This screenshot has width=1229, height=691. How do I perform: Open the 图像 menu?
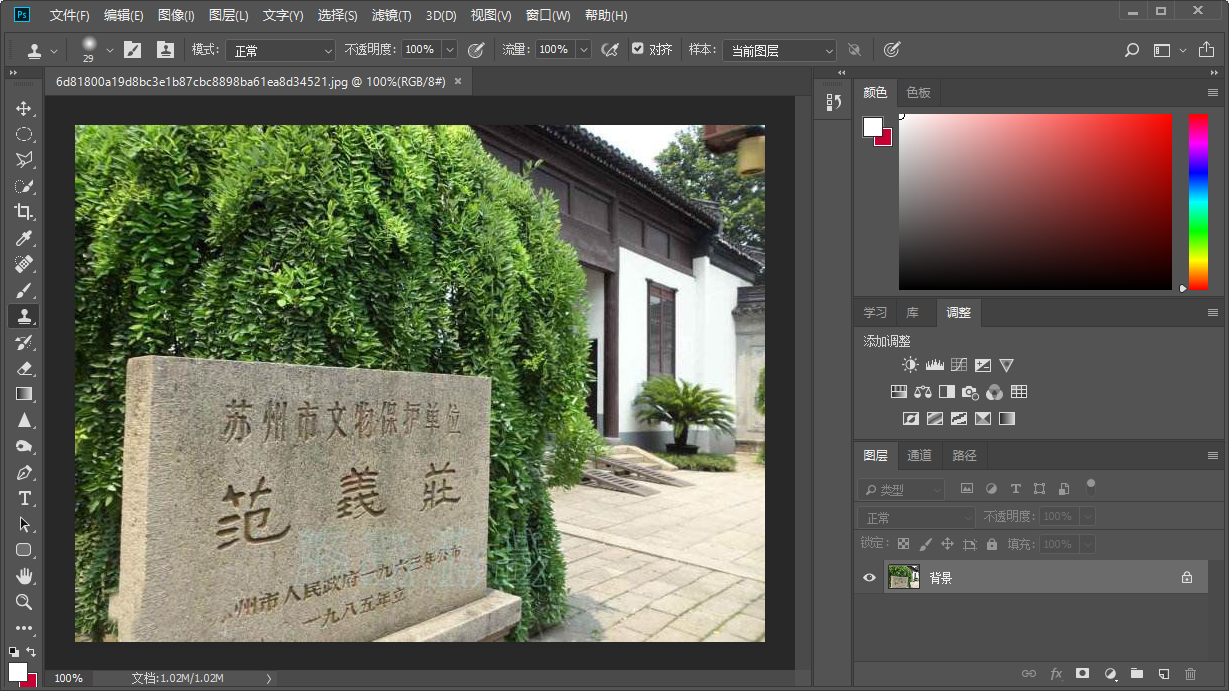[176, 15]
